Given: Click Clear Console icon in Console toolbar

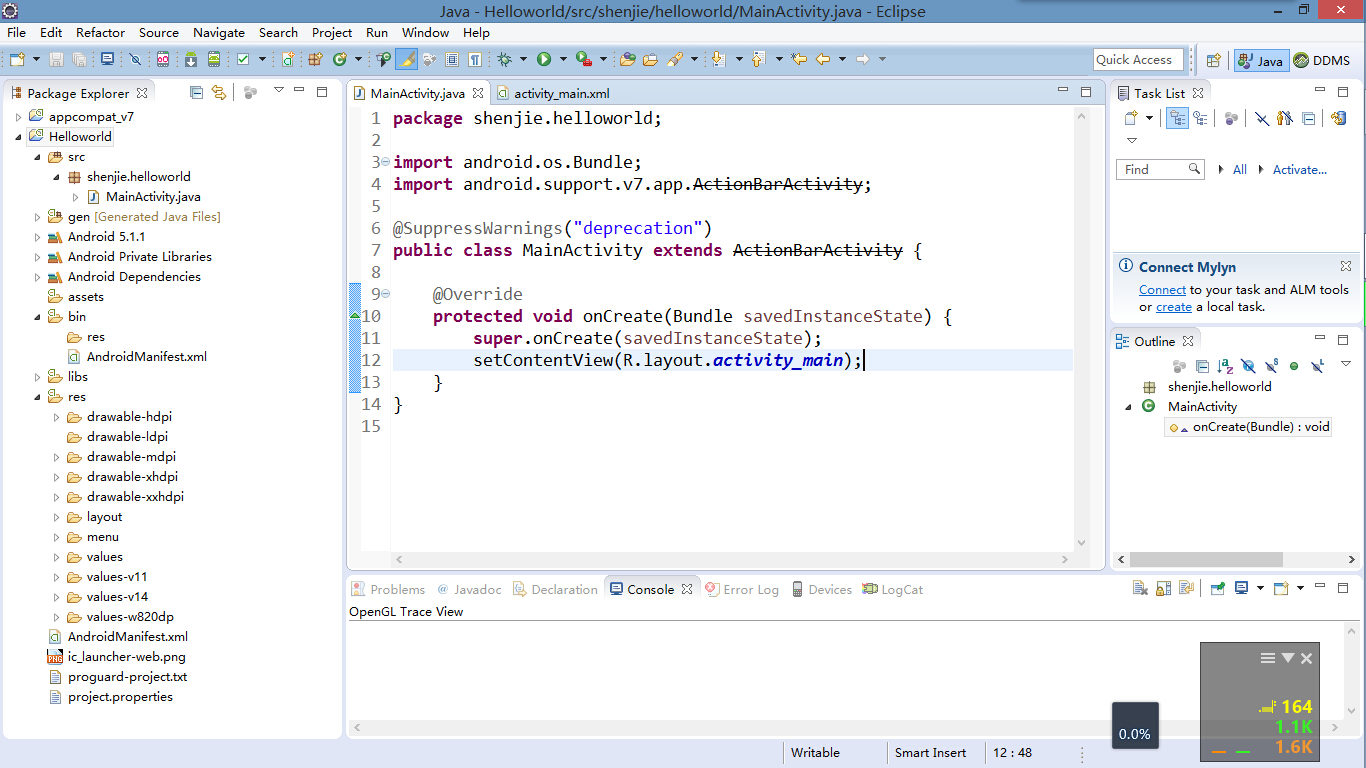Looking at the screenshot, I should [1140, 588].
